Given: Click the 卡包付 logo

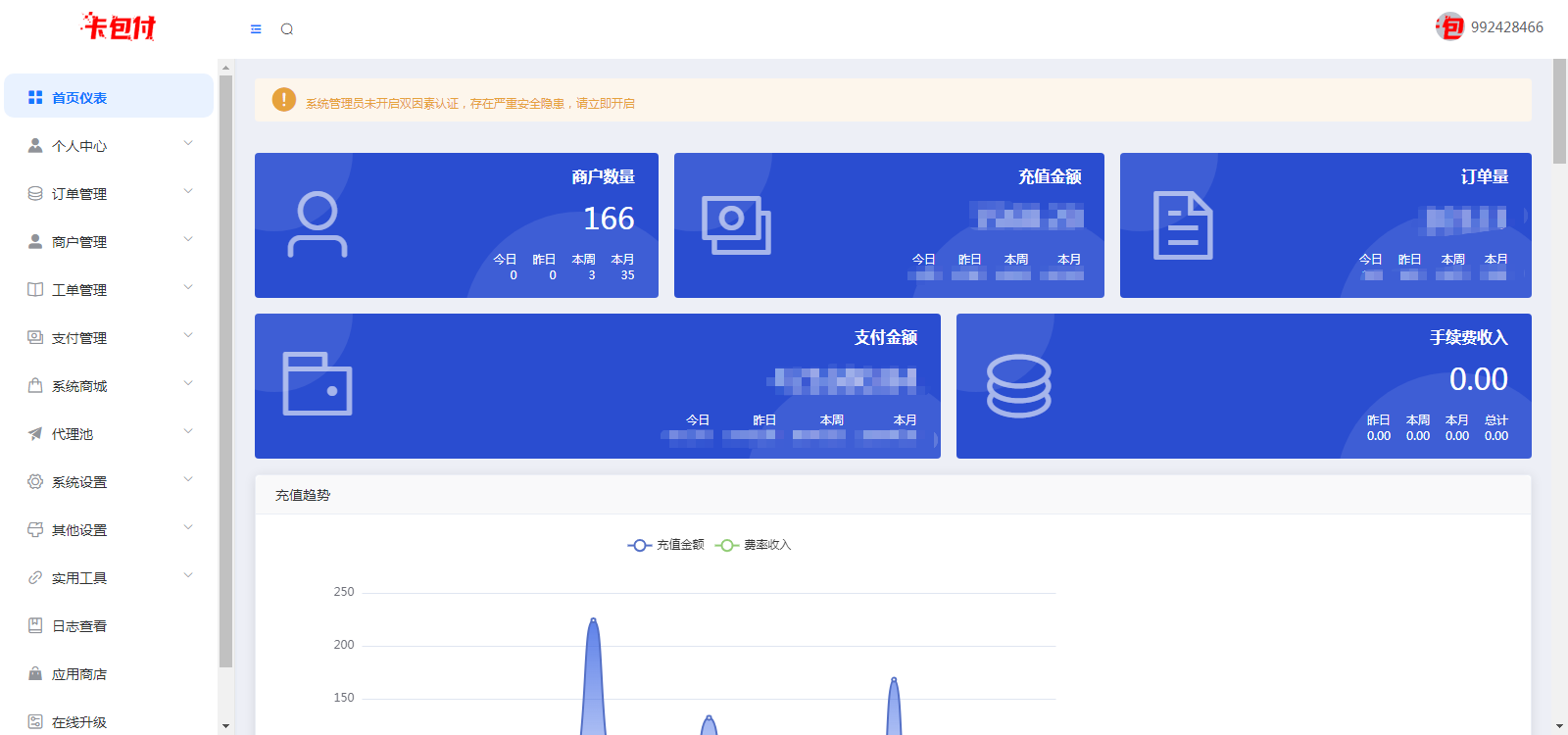Looking at the screenshot, I should coord(119,27).
